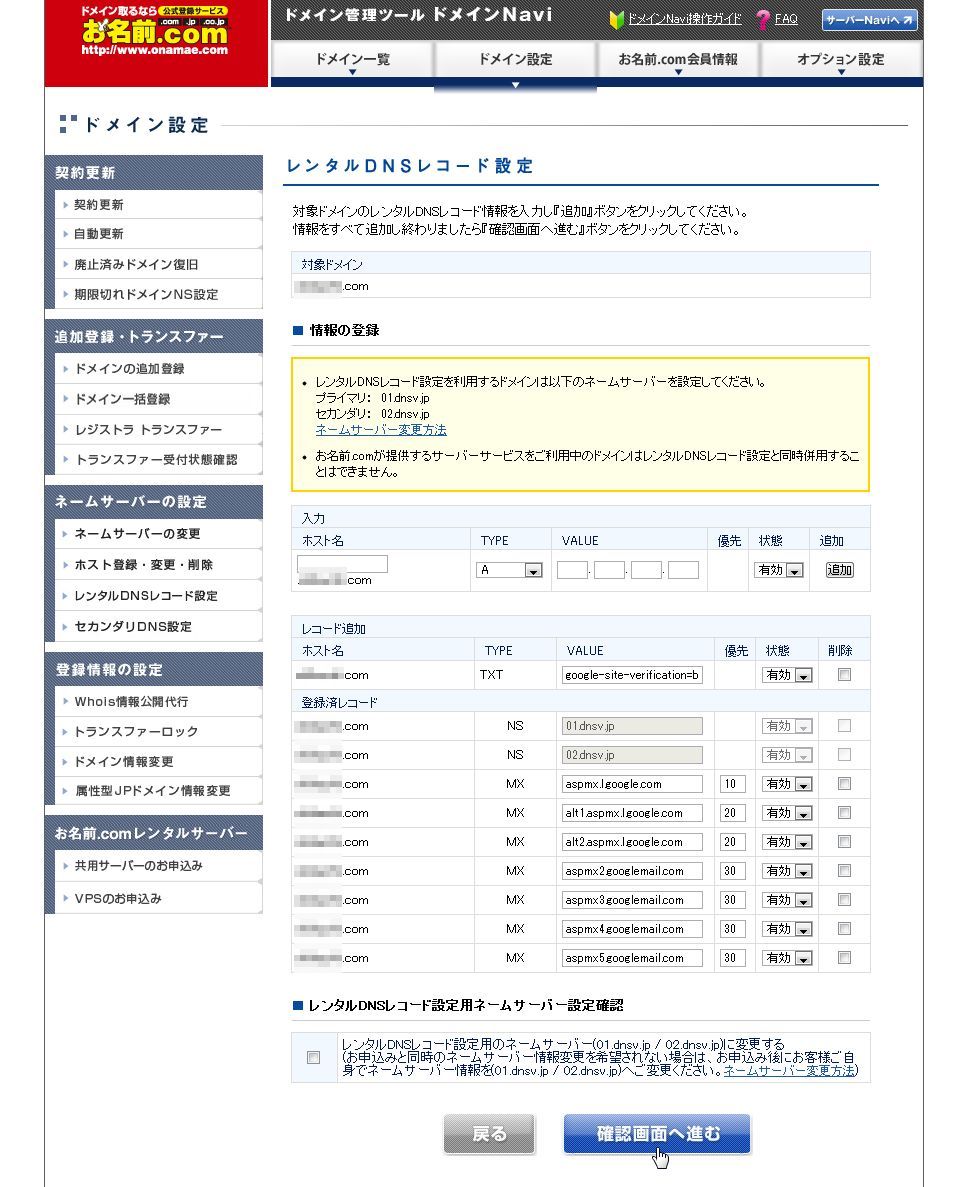Open the ドメイン一覧 tab
The image size is (978, 1187).
coord(353,60)
